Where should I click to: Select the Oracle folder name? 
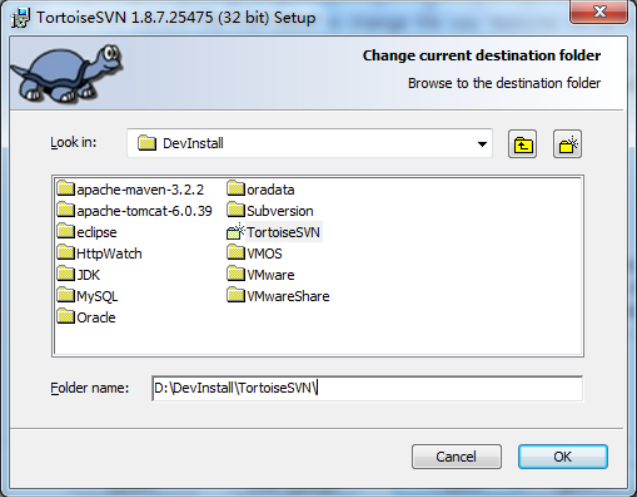pos(96,317)
